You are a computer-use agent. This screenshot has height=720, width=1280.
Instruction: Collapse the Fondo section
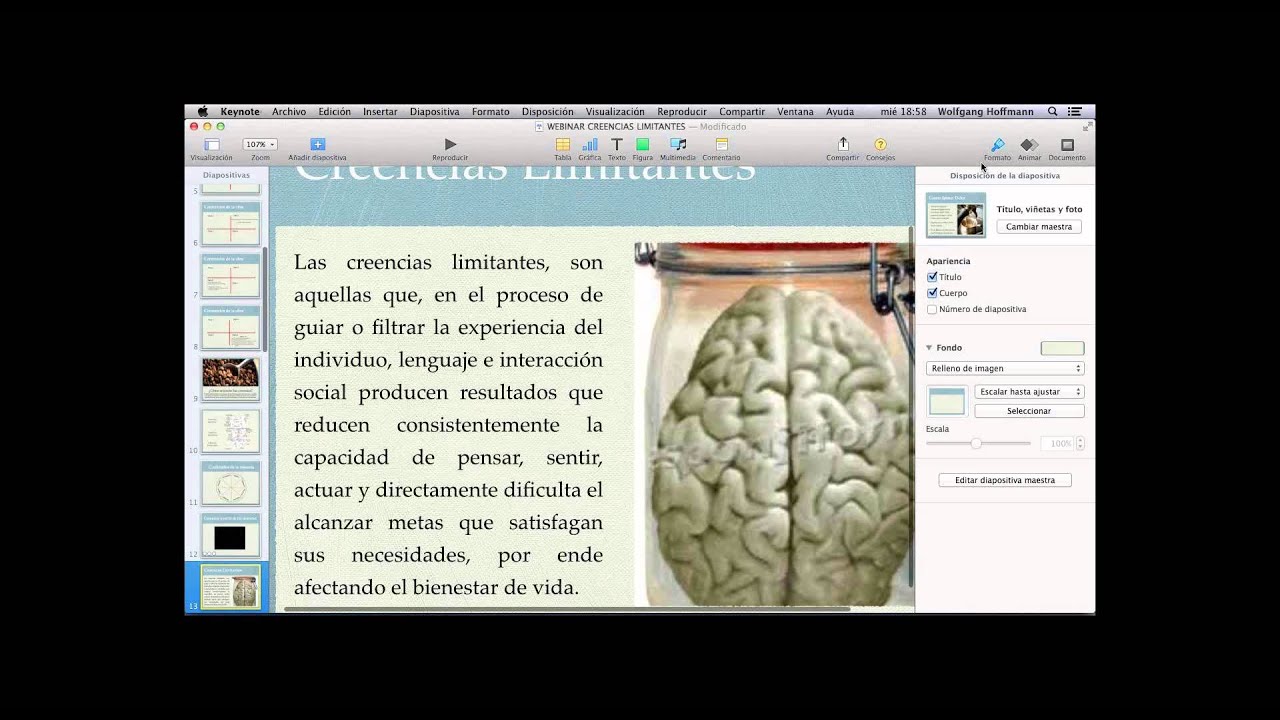[x=929, y=348]
